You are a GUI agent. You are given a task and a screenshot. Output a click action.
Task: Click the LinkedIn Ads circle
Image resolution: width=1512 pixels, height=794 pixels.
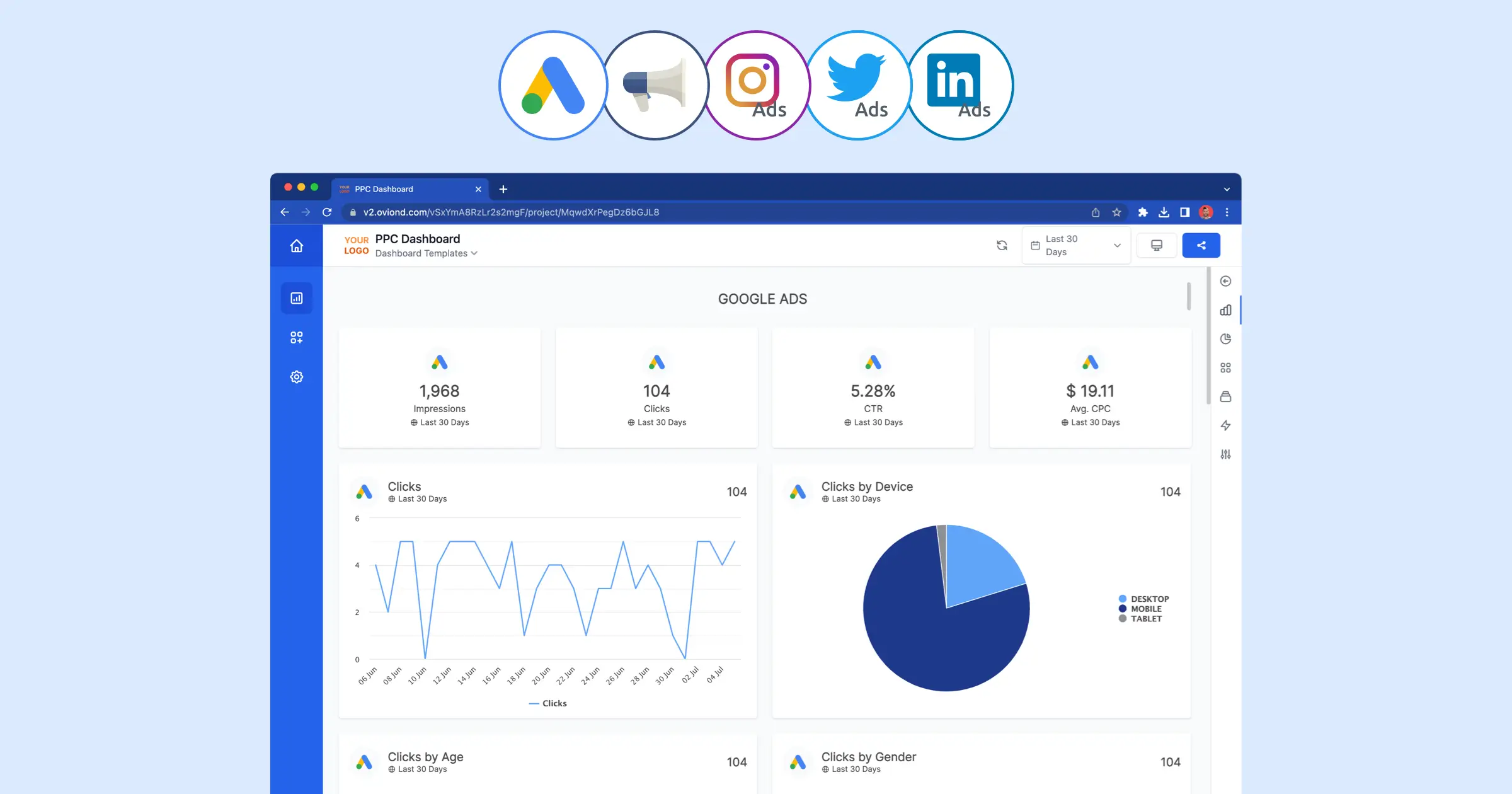[x=959, y=85]
